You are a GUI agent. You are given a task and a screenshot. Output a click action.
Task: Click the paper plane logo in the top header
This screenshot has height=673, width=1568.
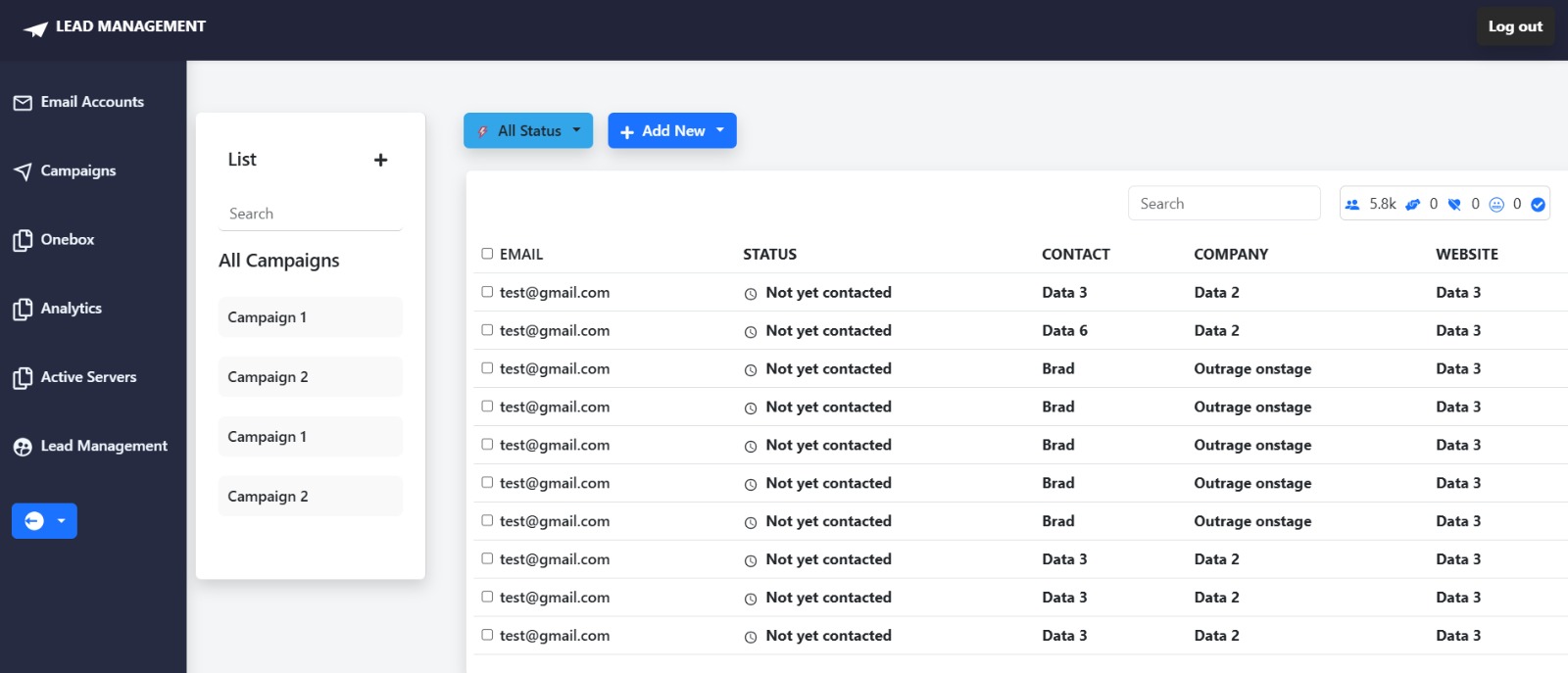[35, 28]
